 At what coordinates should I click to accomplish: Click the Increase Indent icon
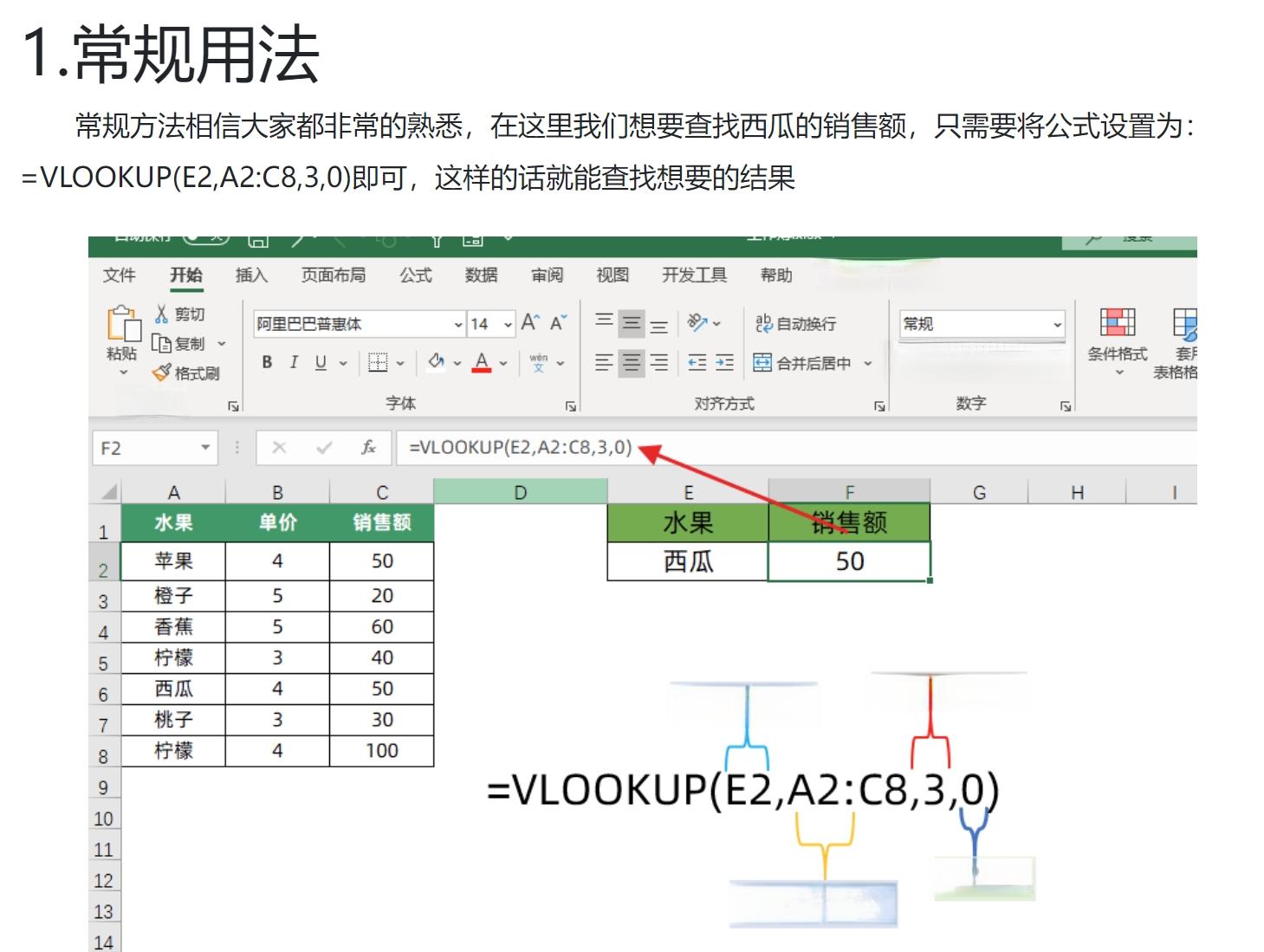[x=725, y=363]
